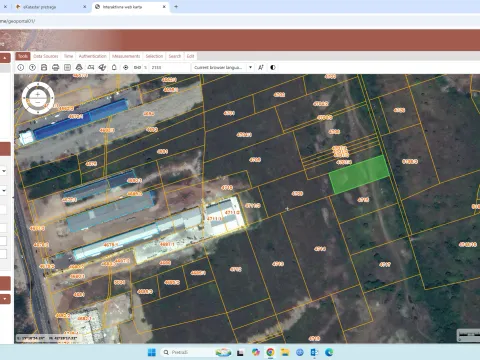The image size is (480, 360).
Task: Click the list panel icon after print
Action: click(67, 67)
